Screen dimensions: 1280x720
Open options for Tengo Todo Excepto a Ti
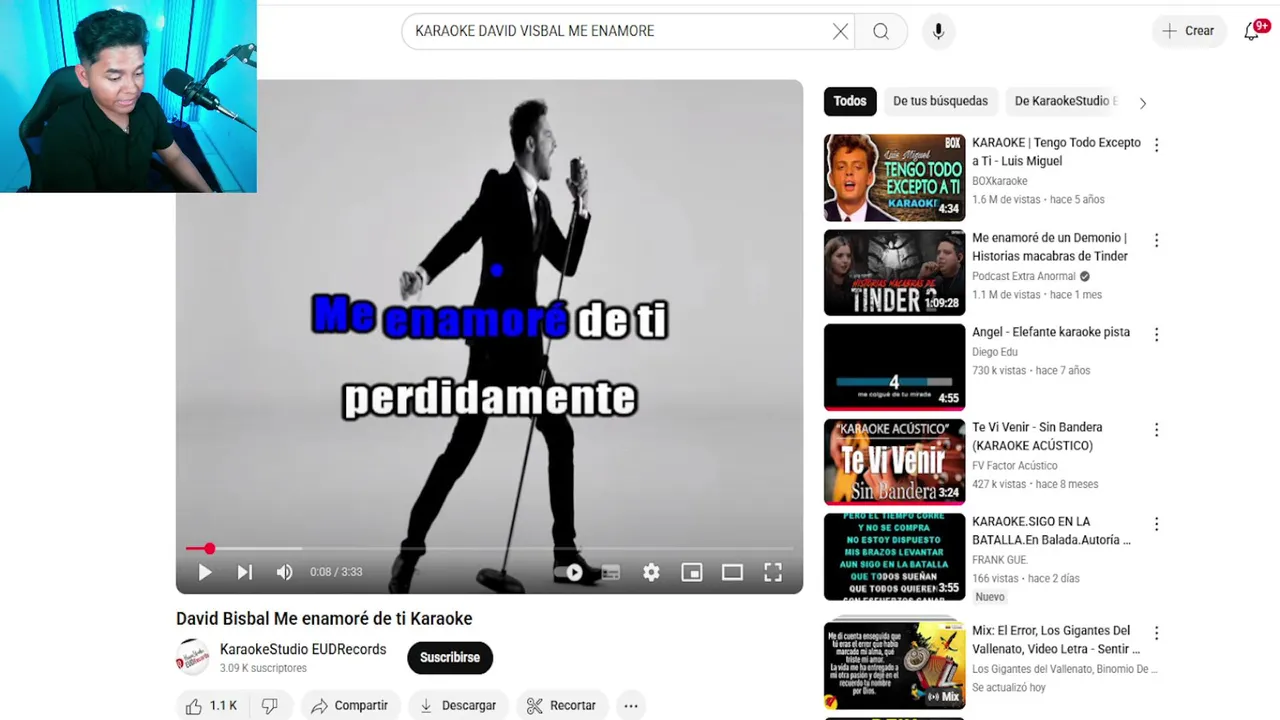[1156, 145]
